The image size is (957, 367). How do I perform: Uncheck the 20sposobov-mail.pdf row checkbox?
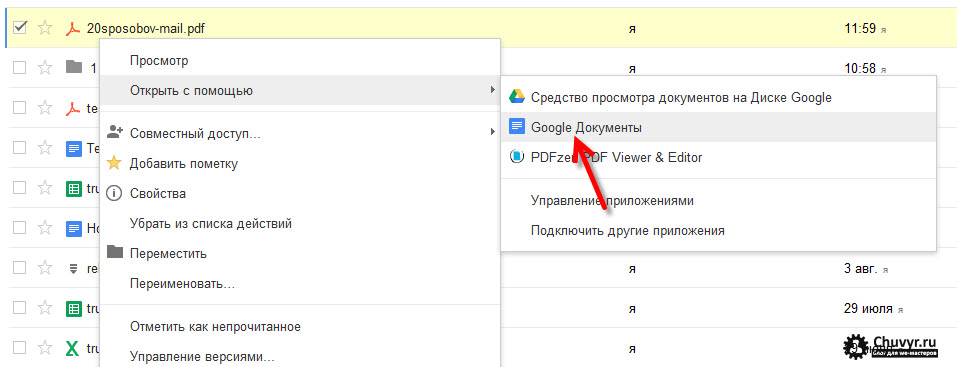pos(20,28)
